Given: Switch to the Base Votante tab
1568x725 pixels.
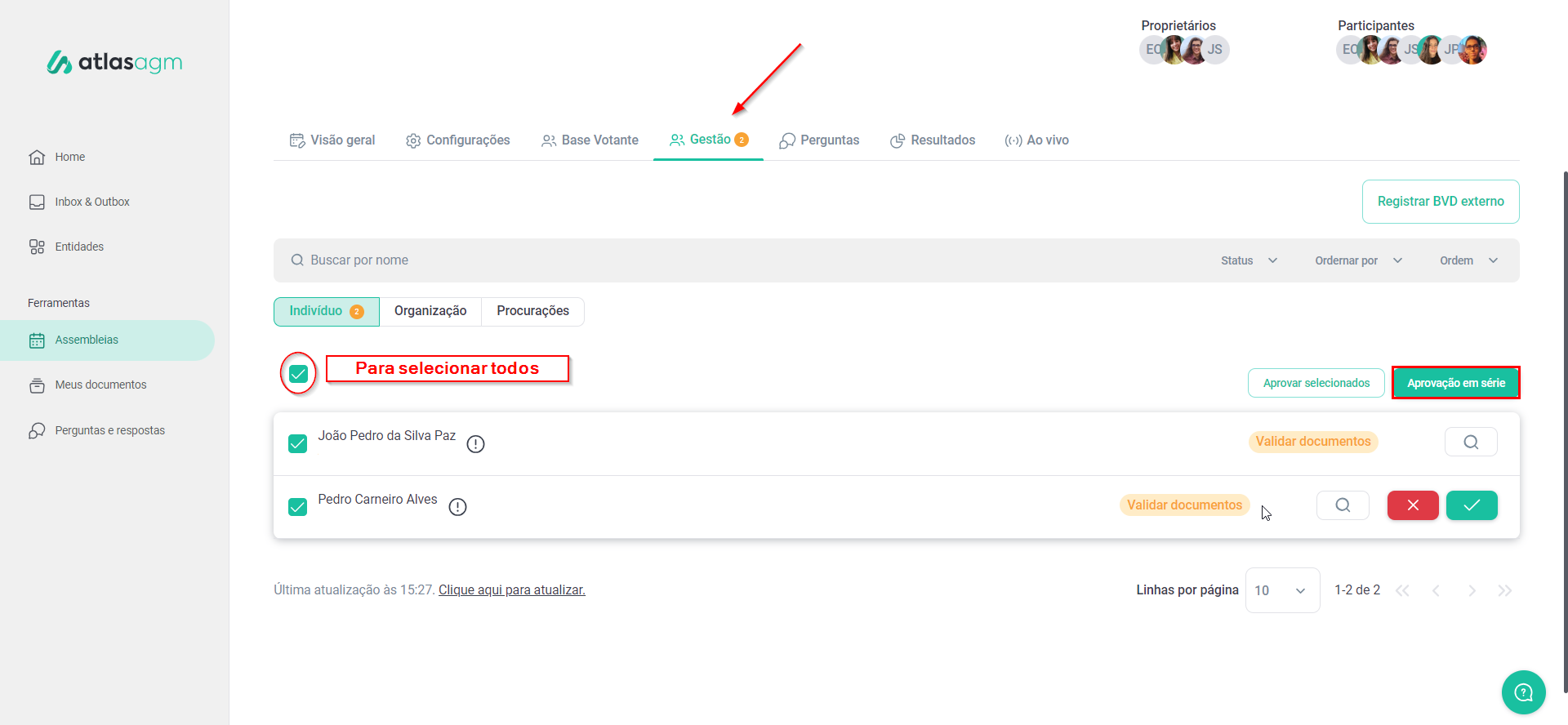Looking at the screenshot, I should click(590, 140).
